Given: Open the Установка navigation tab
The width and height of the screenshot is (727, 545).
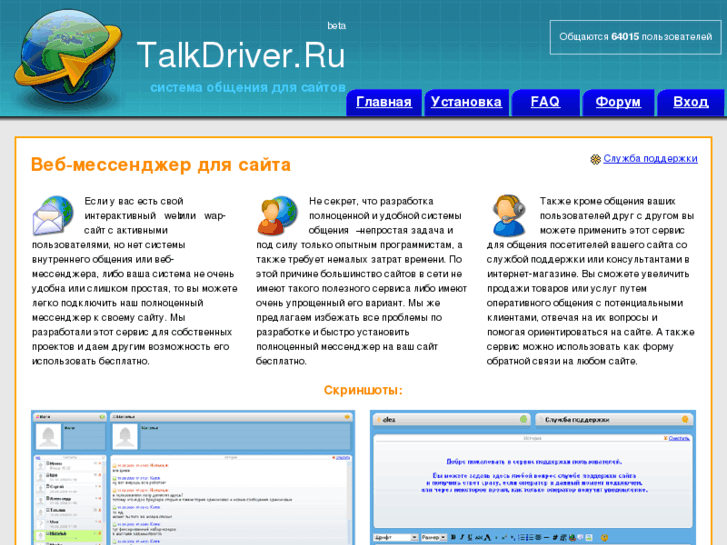Looking at the screenshot, I should 466,102.
